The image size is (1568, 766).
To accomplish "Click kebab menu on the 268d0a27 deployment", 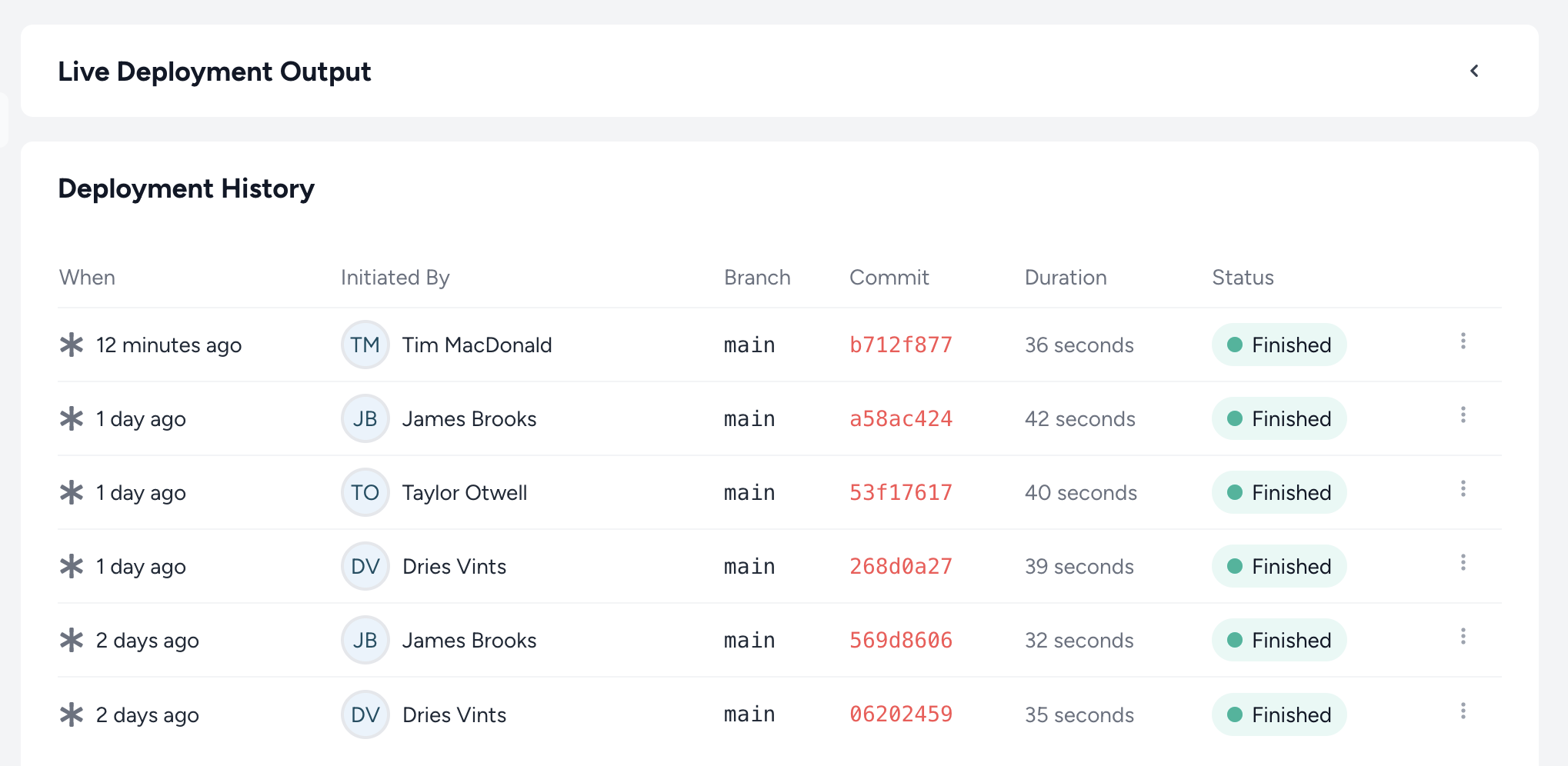I will (1463, 563).
